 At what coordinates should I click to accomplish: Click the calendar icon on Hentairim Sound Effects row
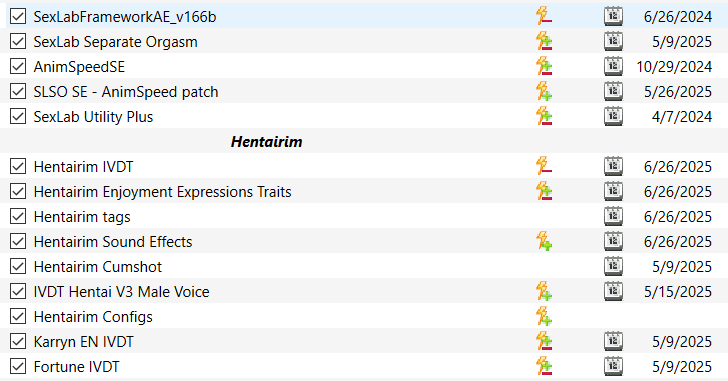[613, 241]
